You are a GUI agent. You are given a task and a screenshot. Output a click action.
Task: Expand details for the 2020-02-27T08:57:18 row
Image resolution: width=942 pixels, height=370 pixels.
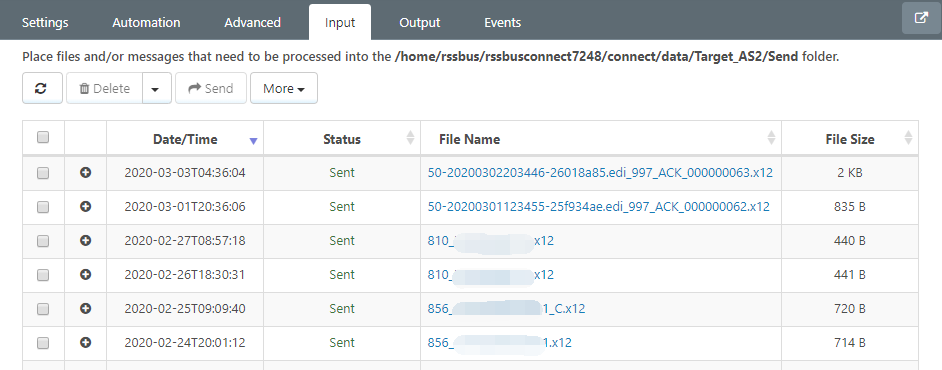point(85,241)
